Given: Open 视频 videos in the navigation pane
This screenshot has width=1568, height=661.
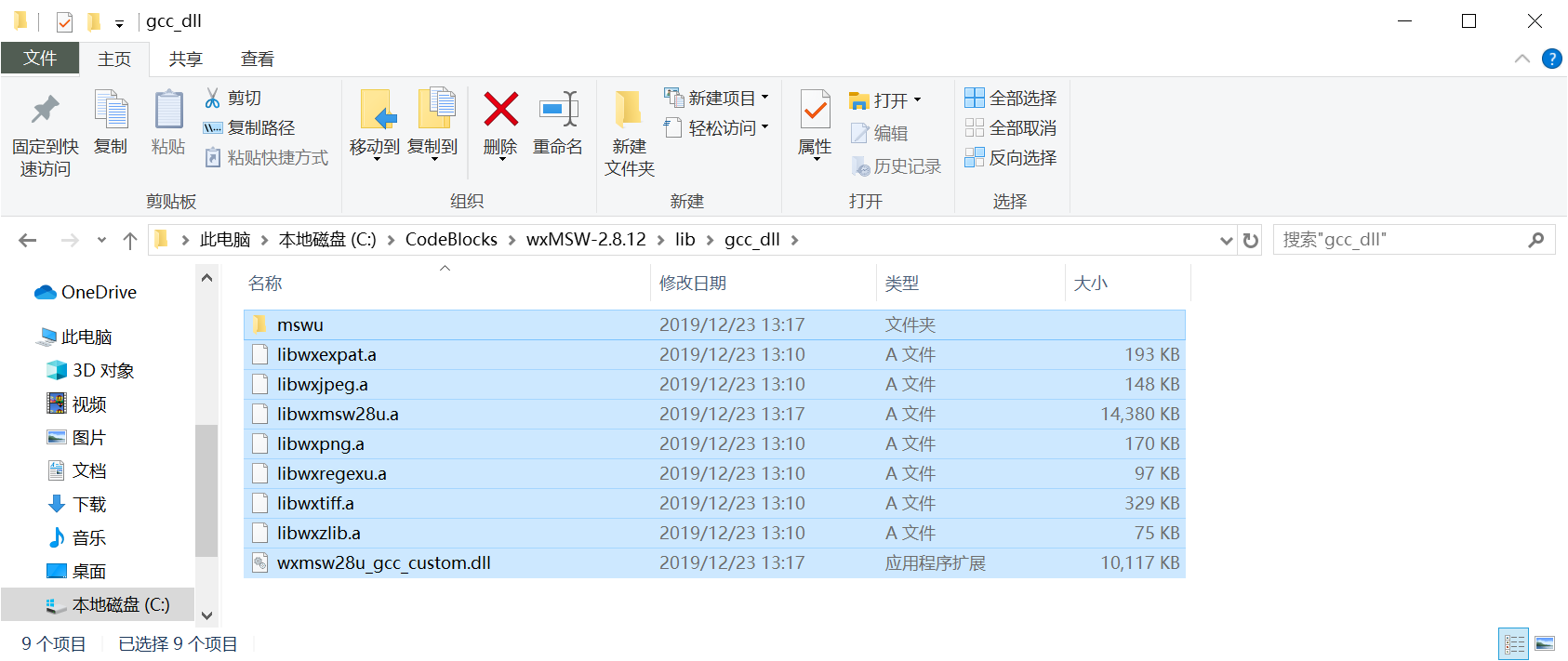Looking at the screenshot, I should (76, 404).
